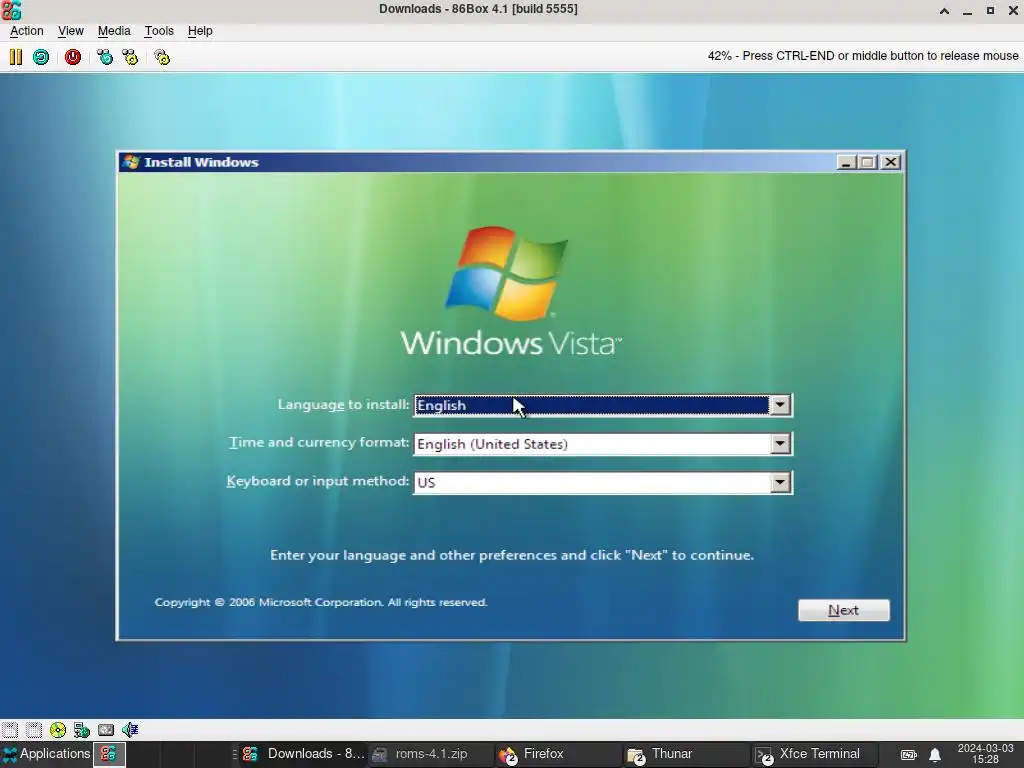Close the Install Windows dialog
The height and width of the screenshot is (768, 1024).
click(x=891, y=162)
